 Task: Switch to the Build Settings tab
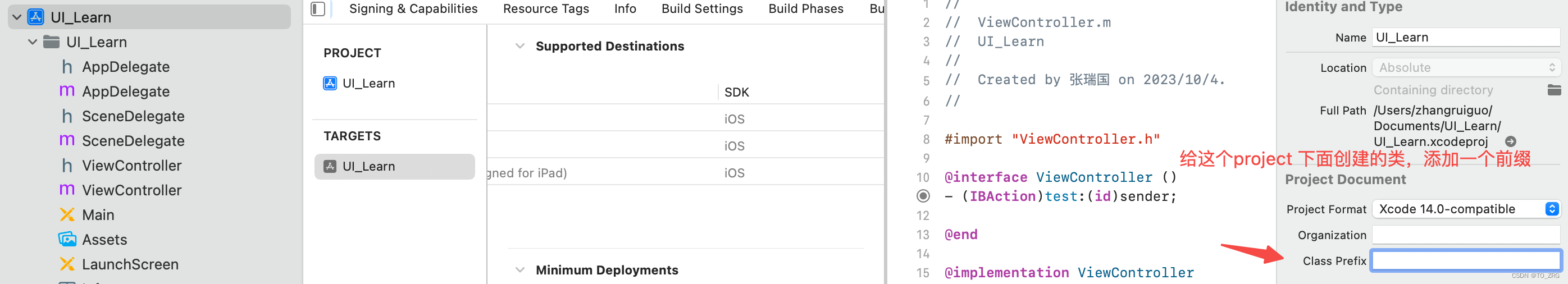[x=702, y=8]
